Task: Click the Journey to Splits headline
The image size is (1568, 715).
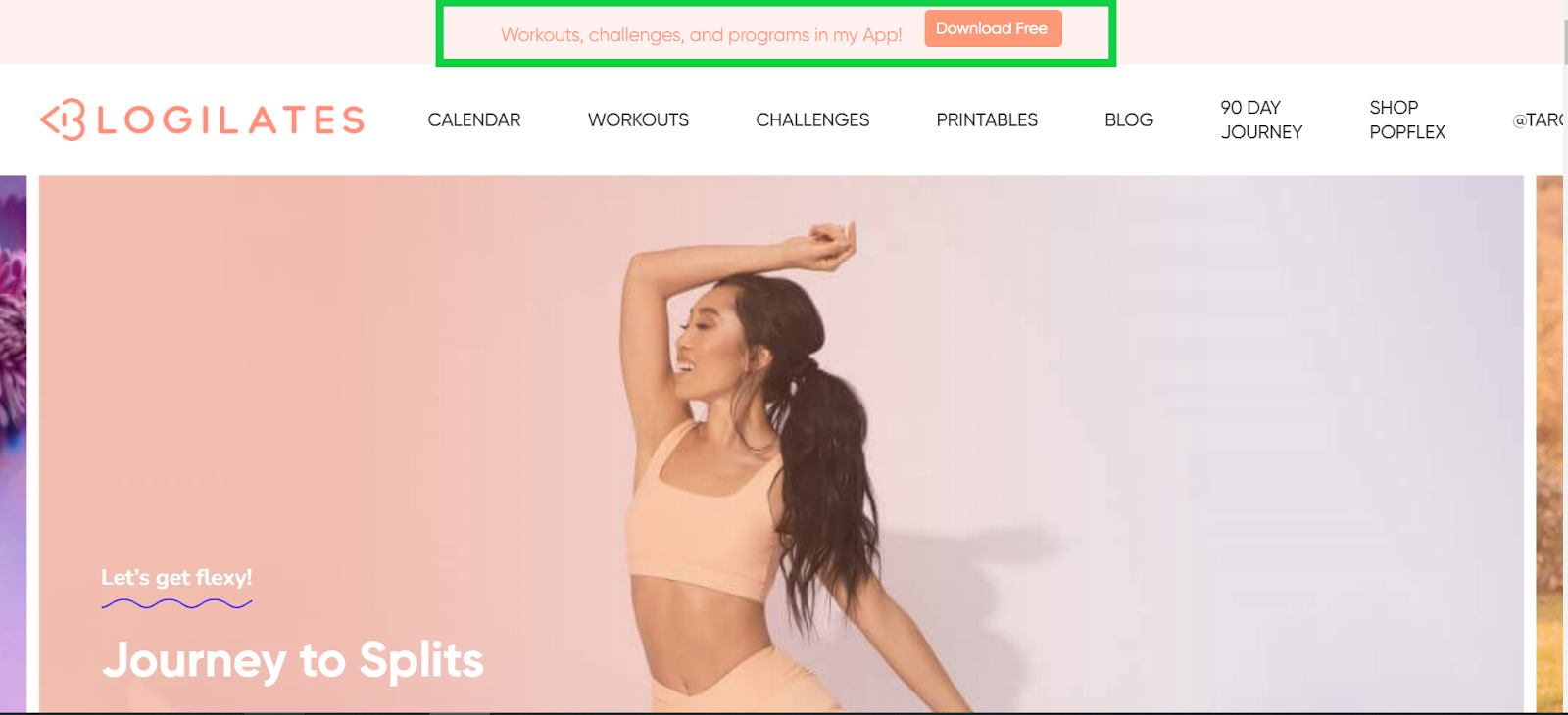Action: (293, 661)
